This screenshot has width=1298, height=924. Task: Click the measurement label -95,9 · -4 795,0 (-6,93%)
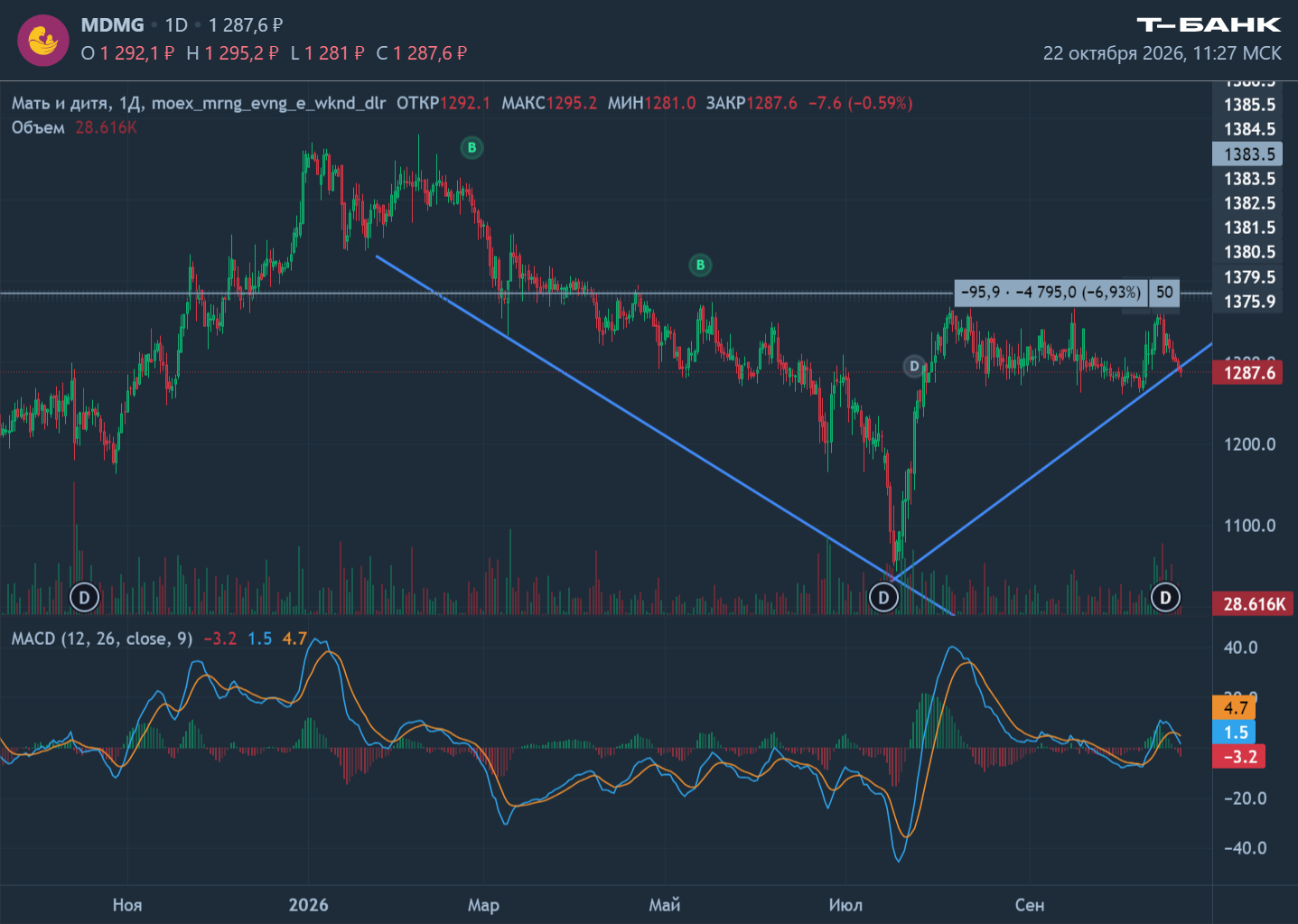[1051, 292]
